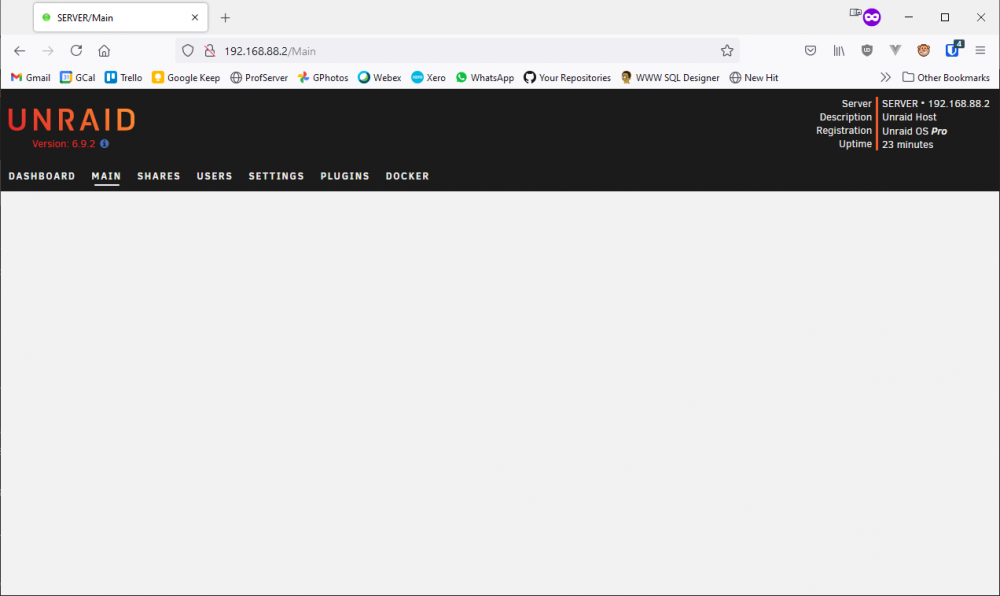
Task: Open the Other Bookmarks folder
Action: pyautogui.click(x=946, y=78)
